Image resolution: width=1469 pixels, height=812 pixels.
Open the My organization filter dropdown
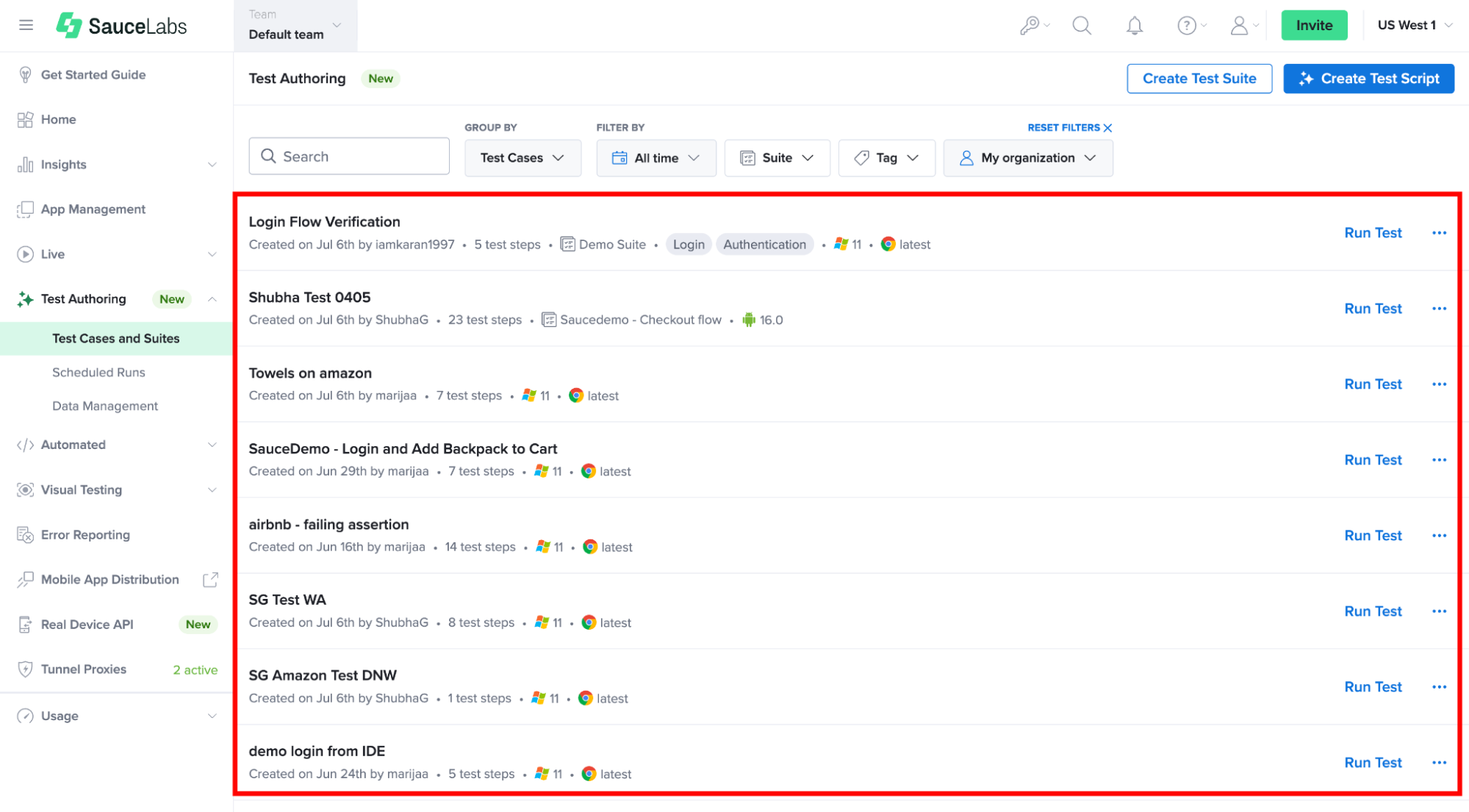pos(1028,158)
